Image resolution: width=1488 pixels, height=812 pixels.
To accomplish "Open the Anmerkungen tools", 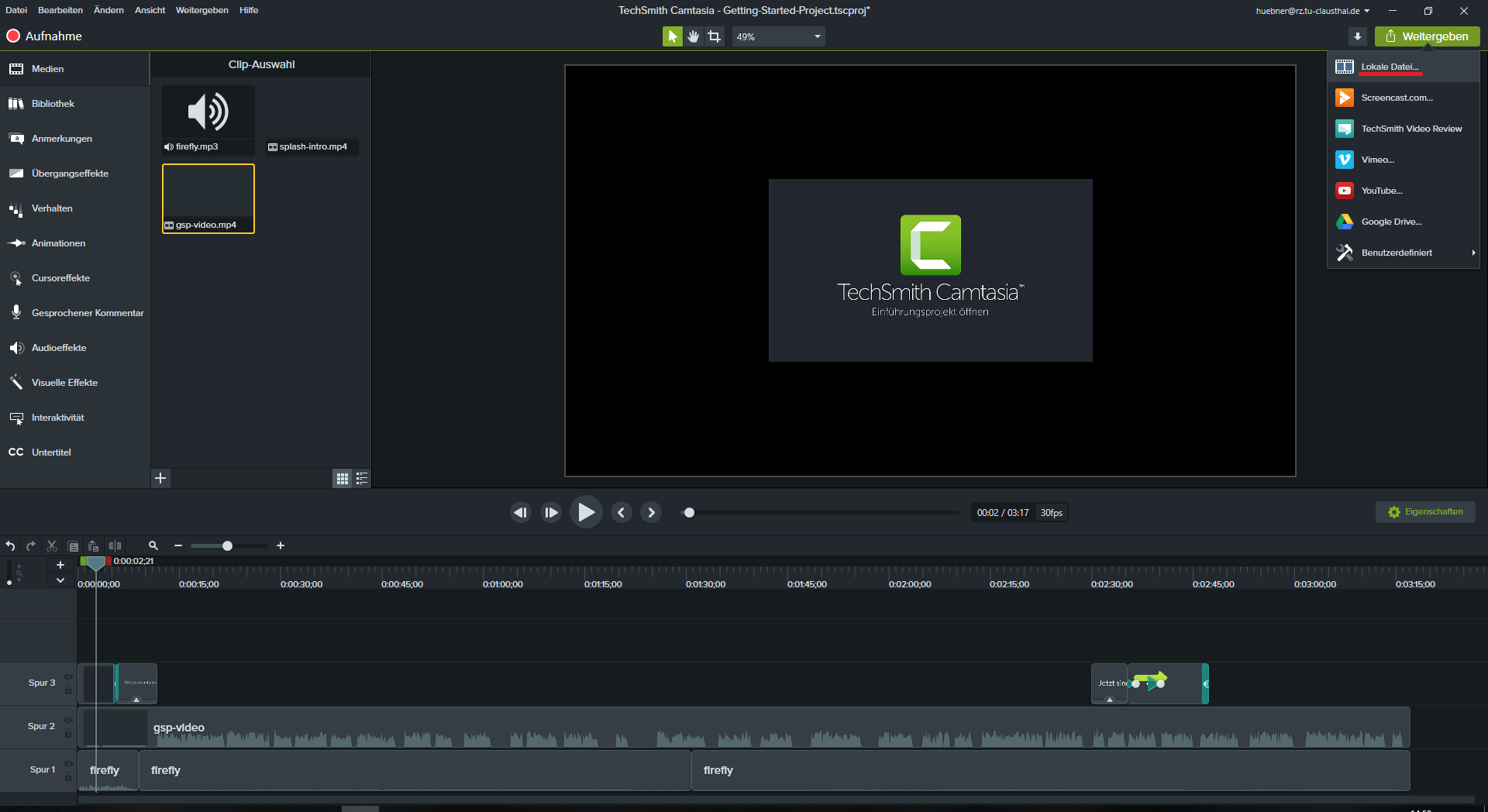I will (74, 139).
